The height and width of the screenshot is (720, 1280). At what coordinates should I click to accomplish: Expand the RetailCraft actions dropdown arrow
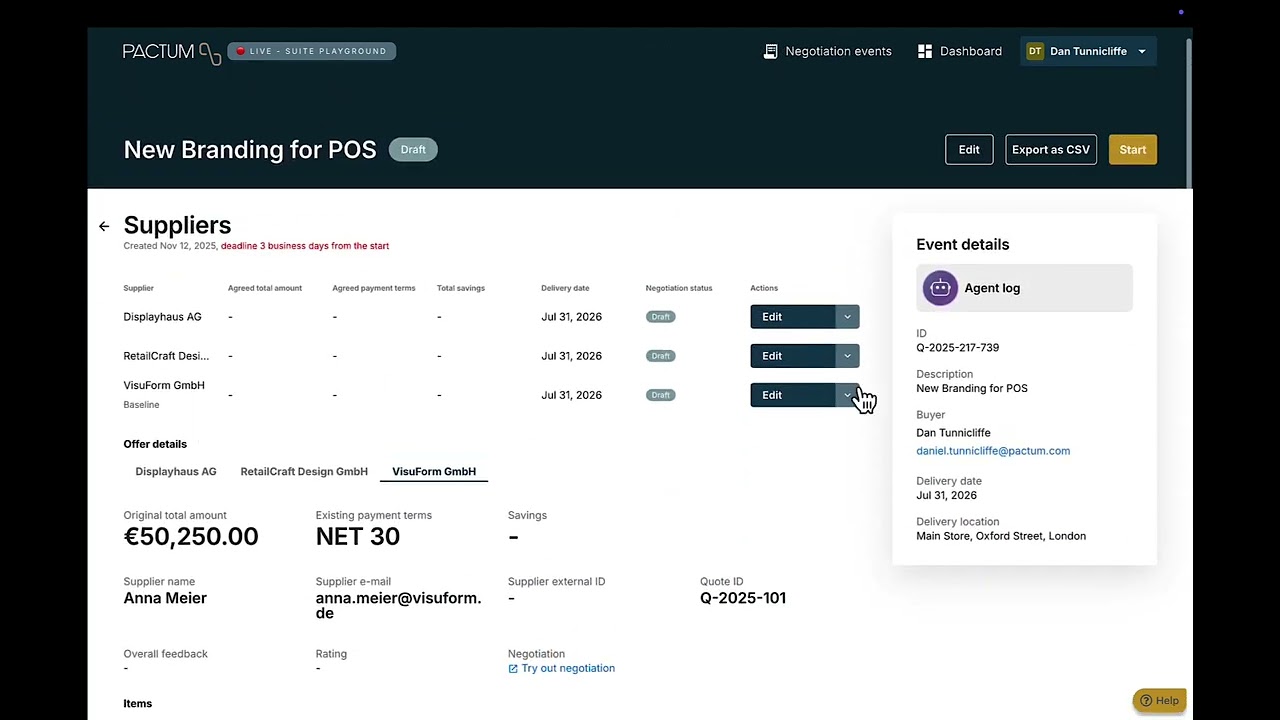(x=847, y=356)
